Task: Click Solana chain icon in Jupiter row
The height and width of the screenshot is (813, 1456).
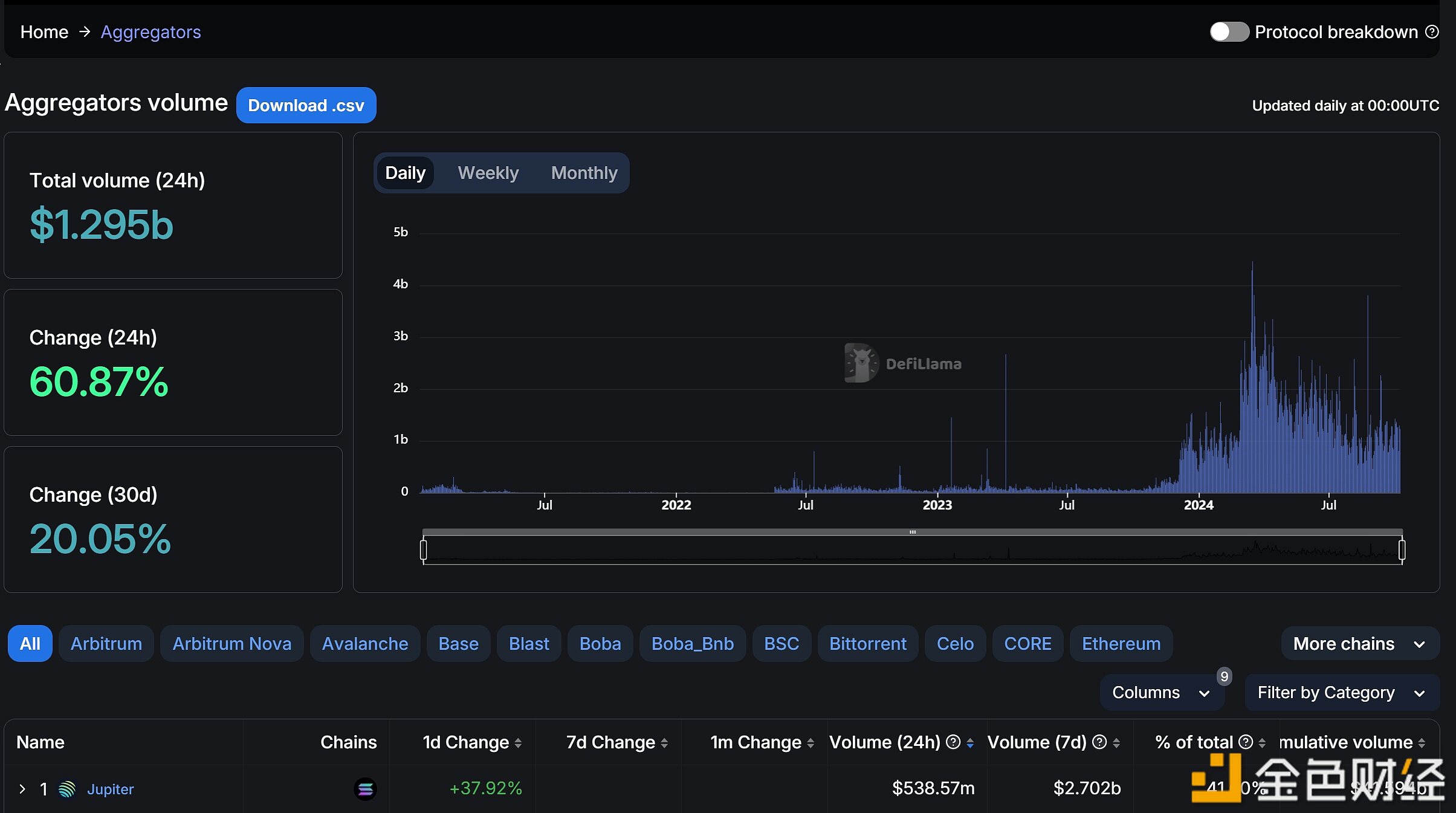Action: (x=365, y=789)
